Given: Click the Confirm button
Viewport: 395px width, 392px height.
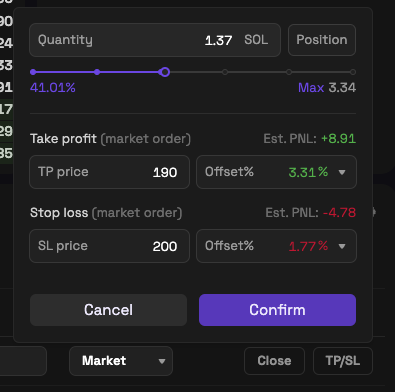Looking at the screenshot, I should coord(277,310).
